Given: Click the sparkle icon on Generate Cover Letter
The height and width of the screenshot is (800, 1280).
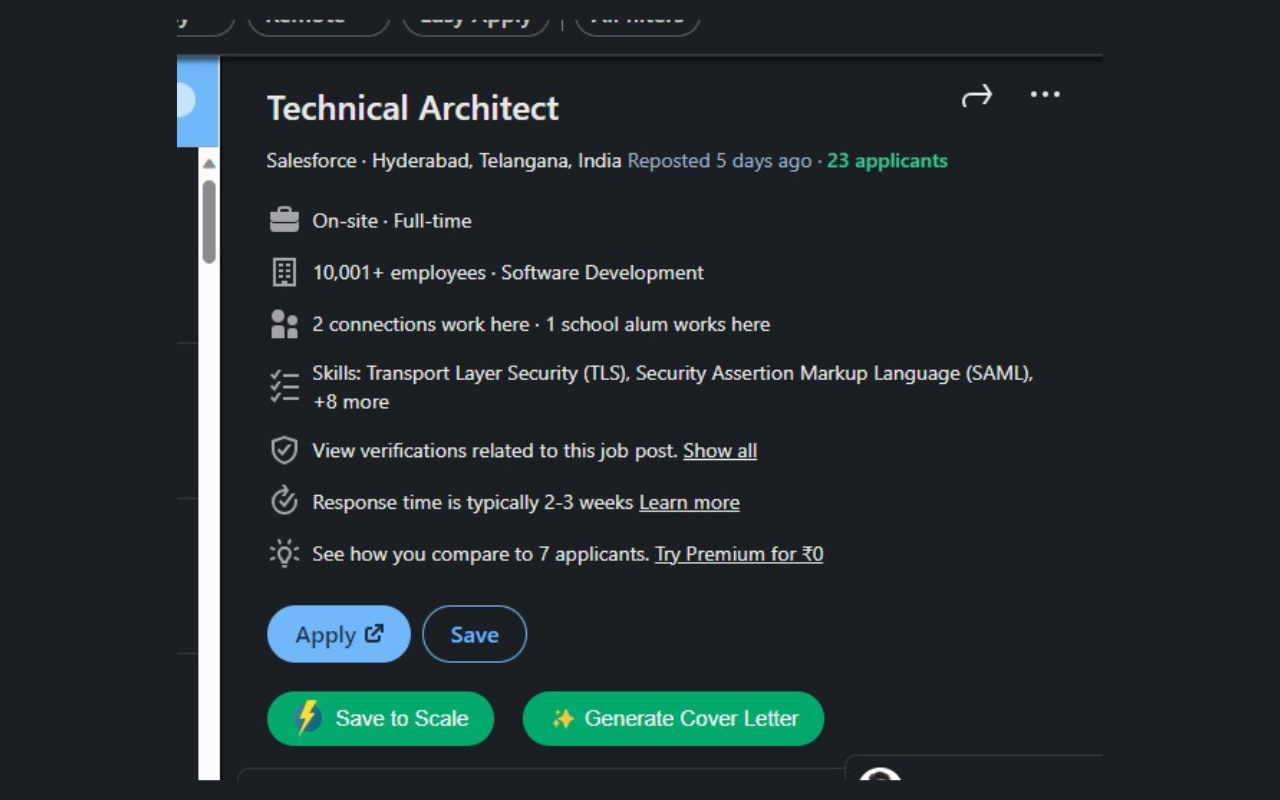Looking at the screenshot, I should coord(563,719).
